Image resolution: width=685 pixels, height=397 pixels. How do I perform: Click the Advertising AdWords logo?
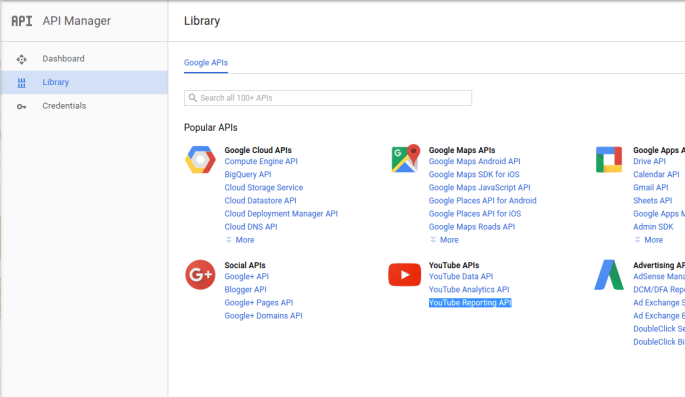click(x=609, y=275)
